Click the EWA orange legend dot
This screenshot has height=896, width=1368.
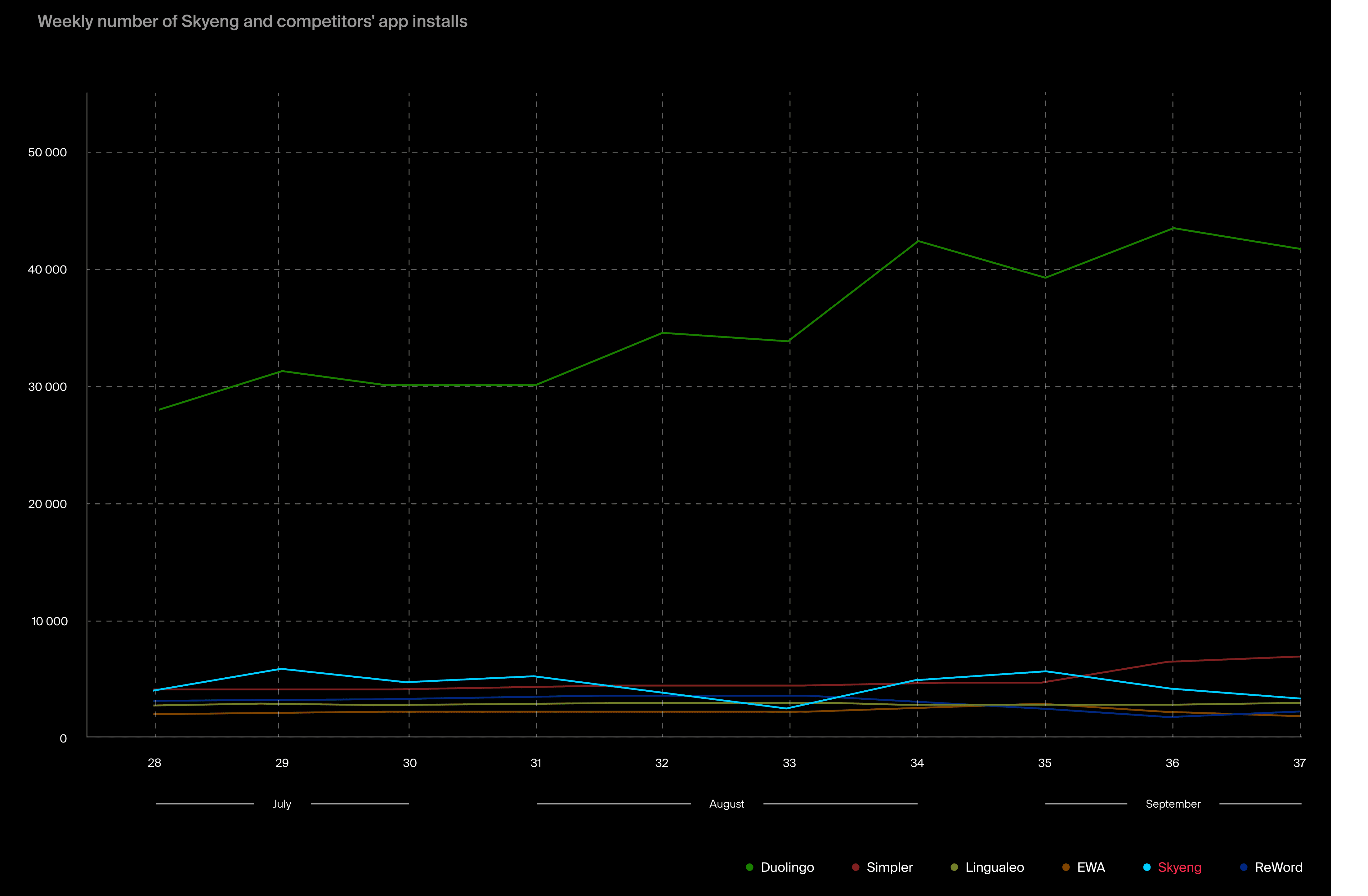click(1066, 867)
